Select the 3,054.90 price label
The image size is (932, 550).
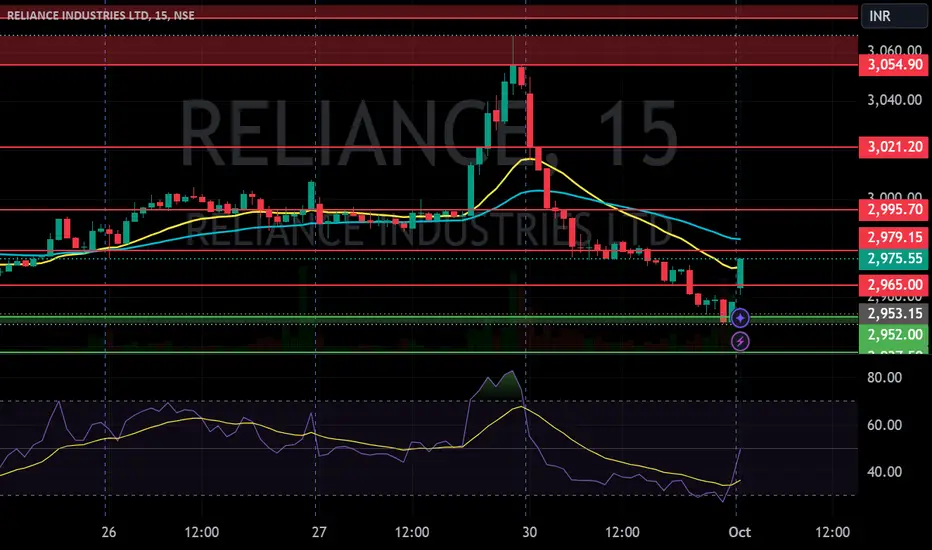click(893, 65)
